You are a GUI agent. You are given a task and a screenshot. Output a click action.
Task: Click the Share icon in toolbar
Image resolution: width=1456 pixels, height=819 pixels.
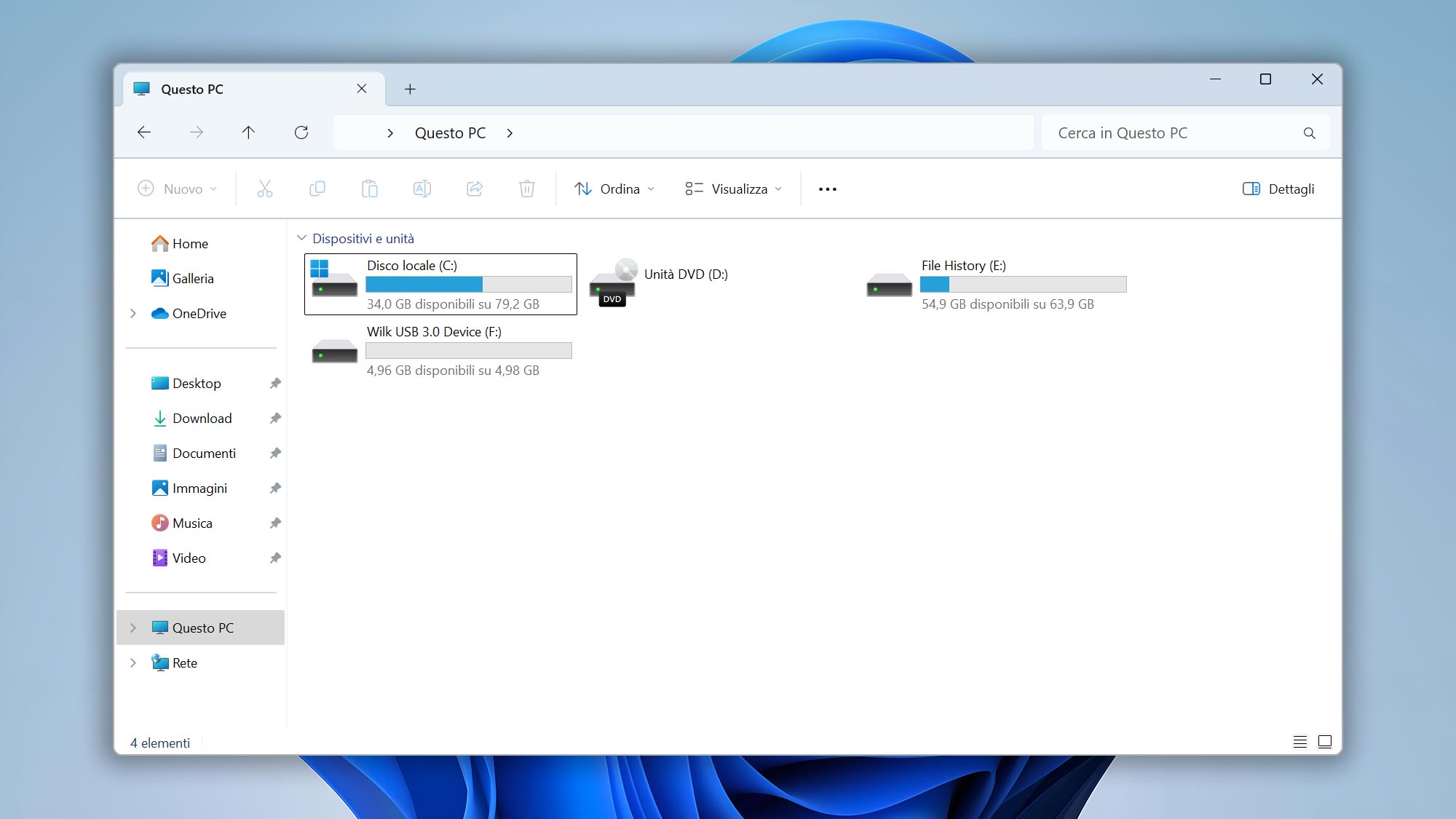click(x=475, y=189)
